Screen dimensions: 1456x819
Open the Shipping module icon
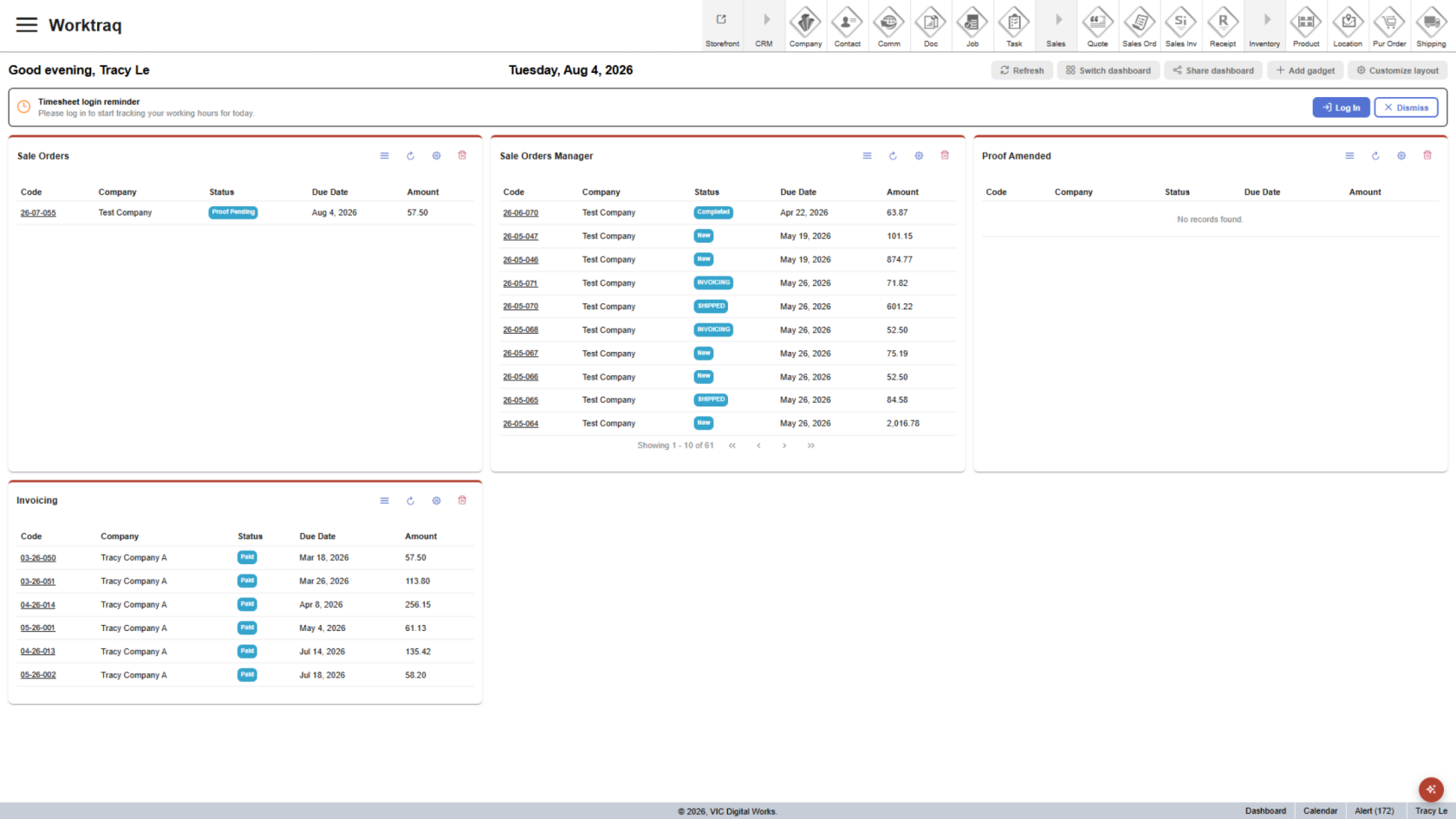pos(1431,25)
